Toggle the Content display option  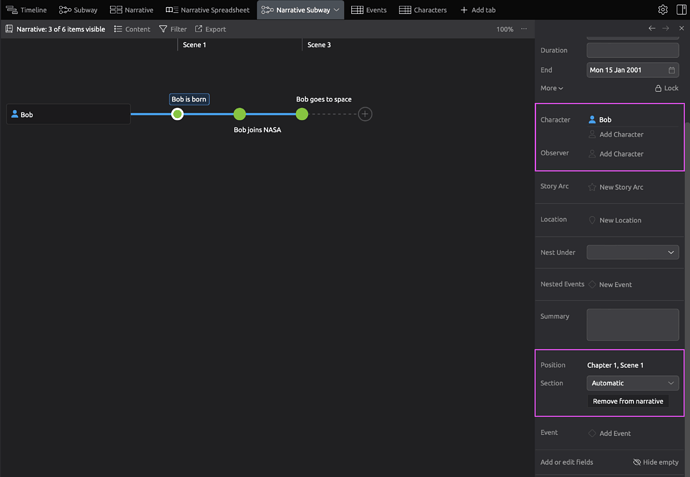point(132,29)
